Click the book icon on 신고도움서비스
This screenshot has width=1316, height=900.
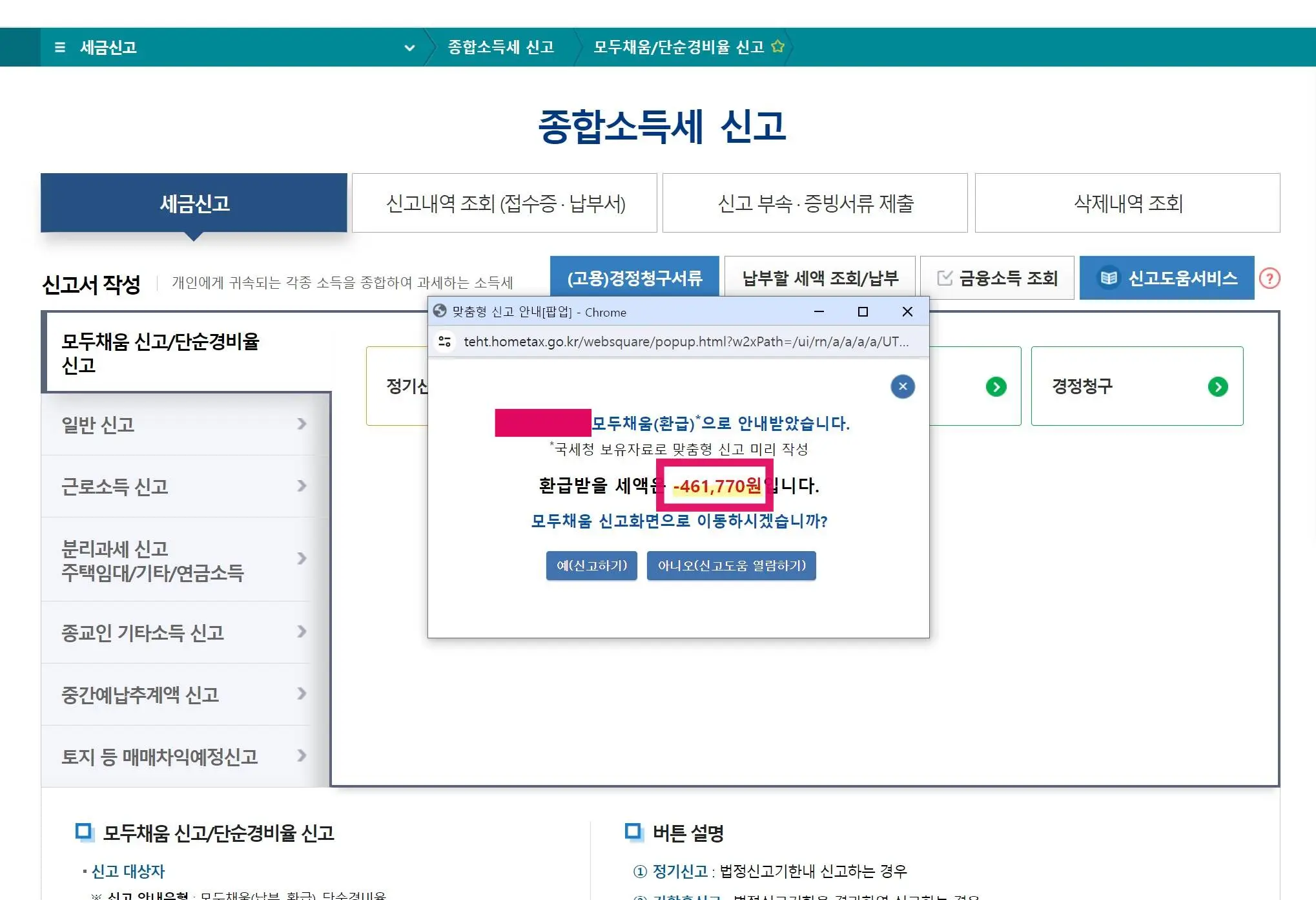click(x=1108, y=278)
